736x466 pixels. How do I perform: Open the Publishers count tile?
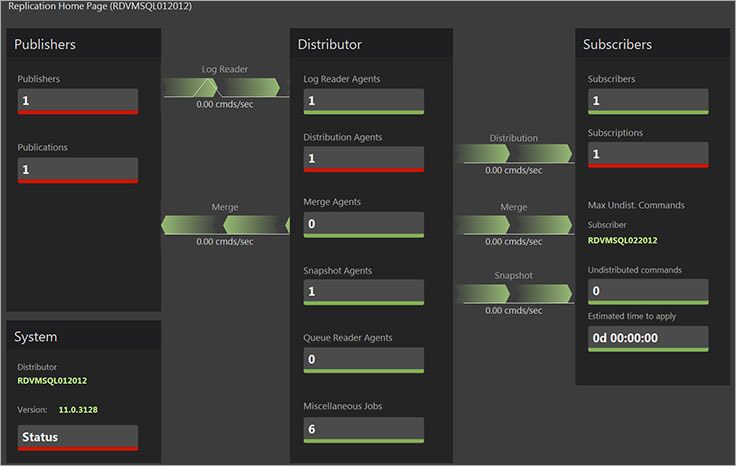[x=78, y=101]
